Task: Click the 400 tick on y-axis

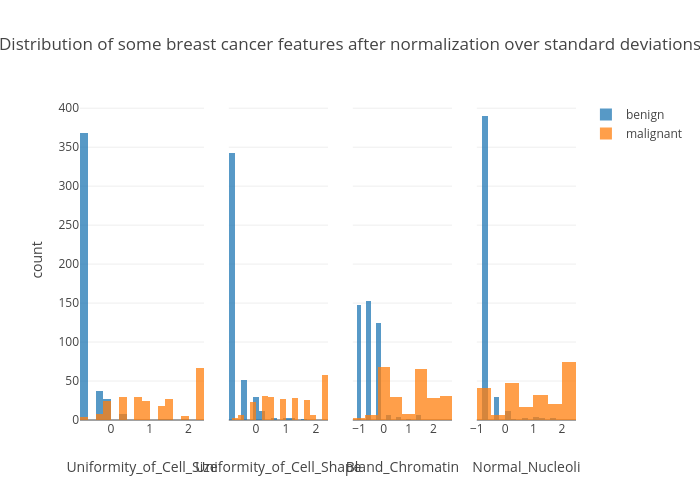Action: (68, 108)
